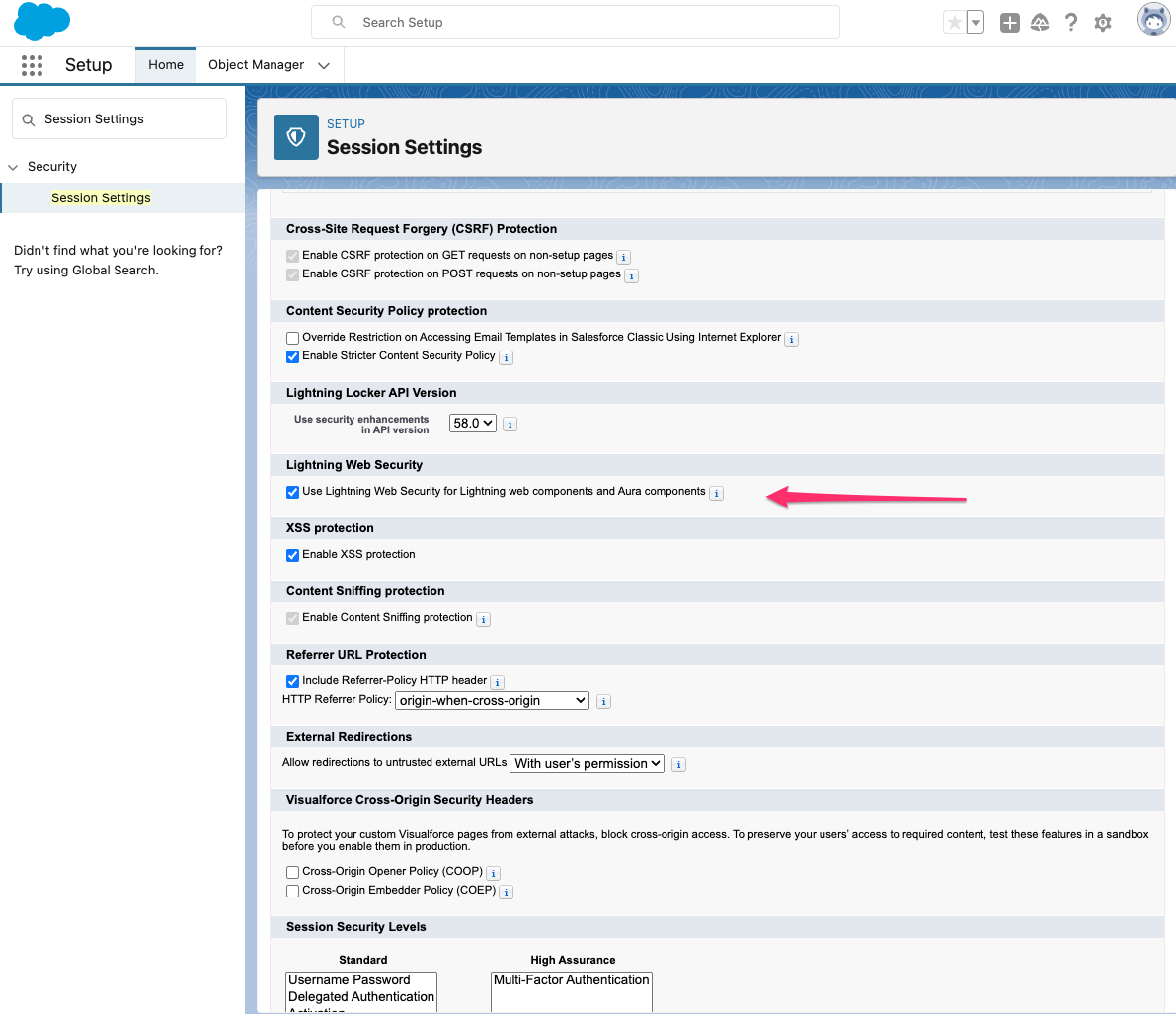
Task: Click the Salesforce cloud logo
Action: coord(41,22)
